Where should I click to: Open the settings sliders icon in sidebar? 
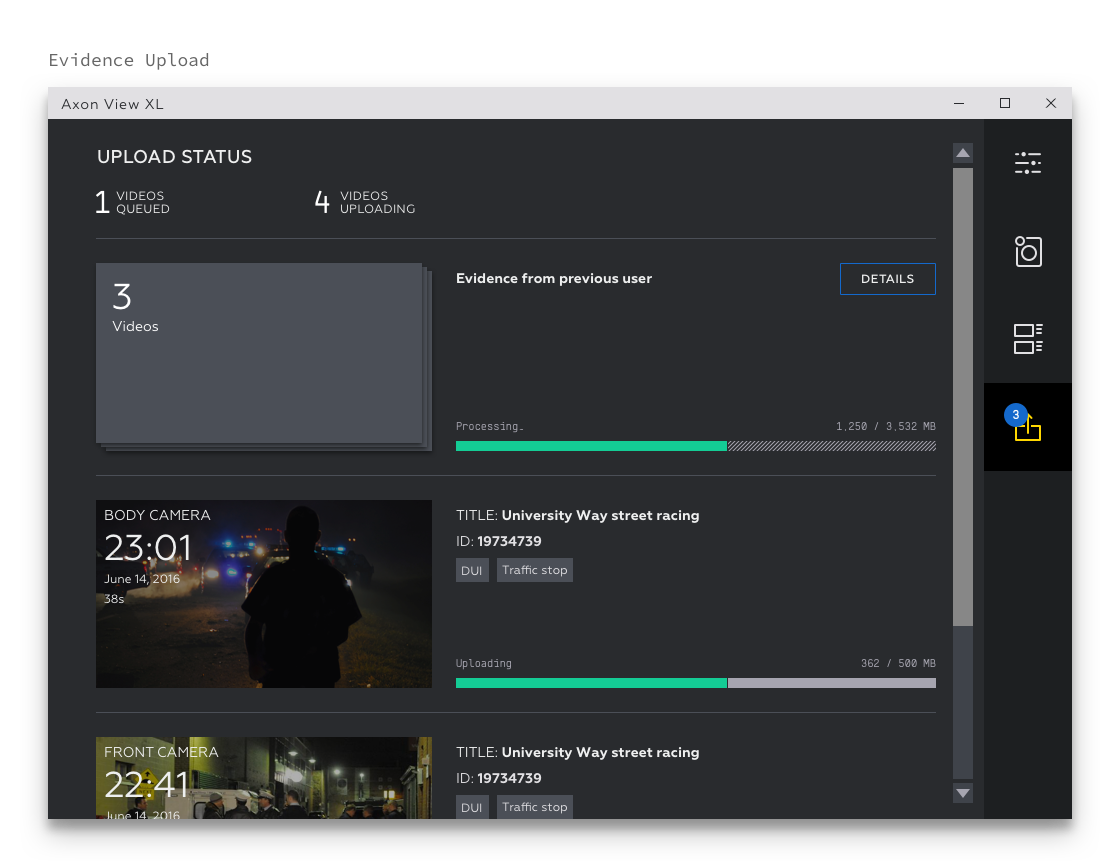pyautogui.click(x=1027, y=163)
